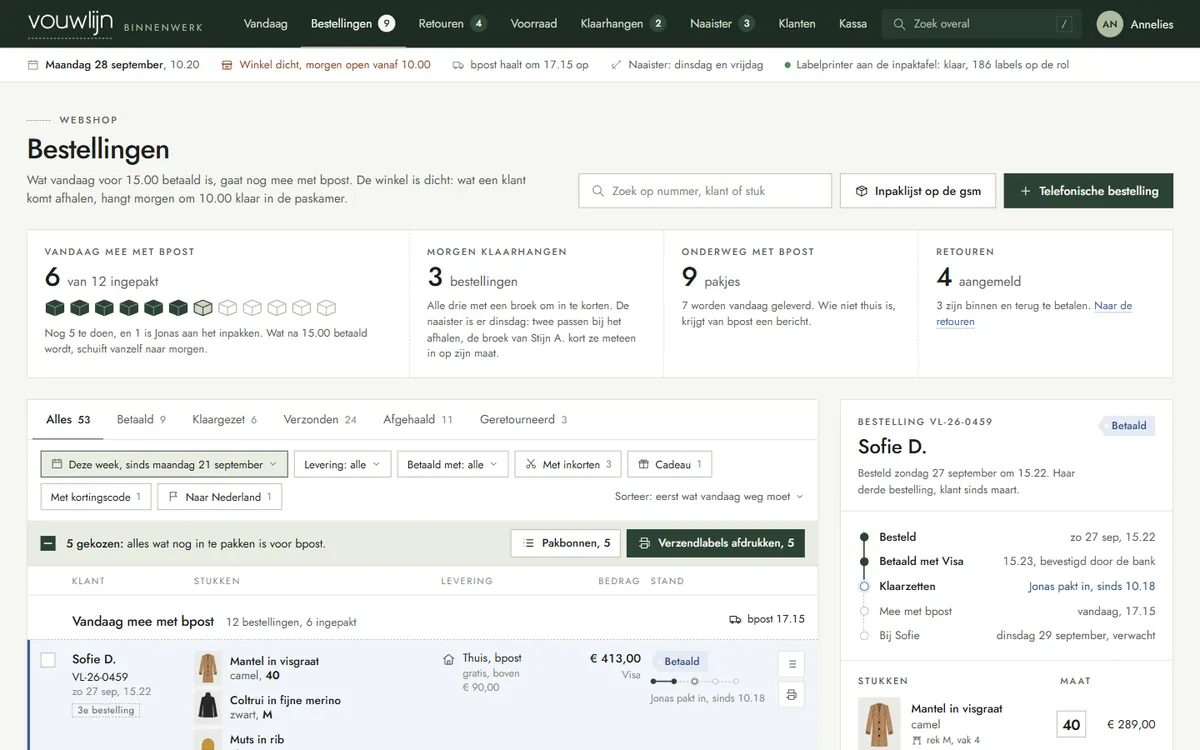Clear the 5 gekozen selection checkbox
The height and width of the screenshot is (750, 1200).
pyautogui.click(x=48, y=544)
